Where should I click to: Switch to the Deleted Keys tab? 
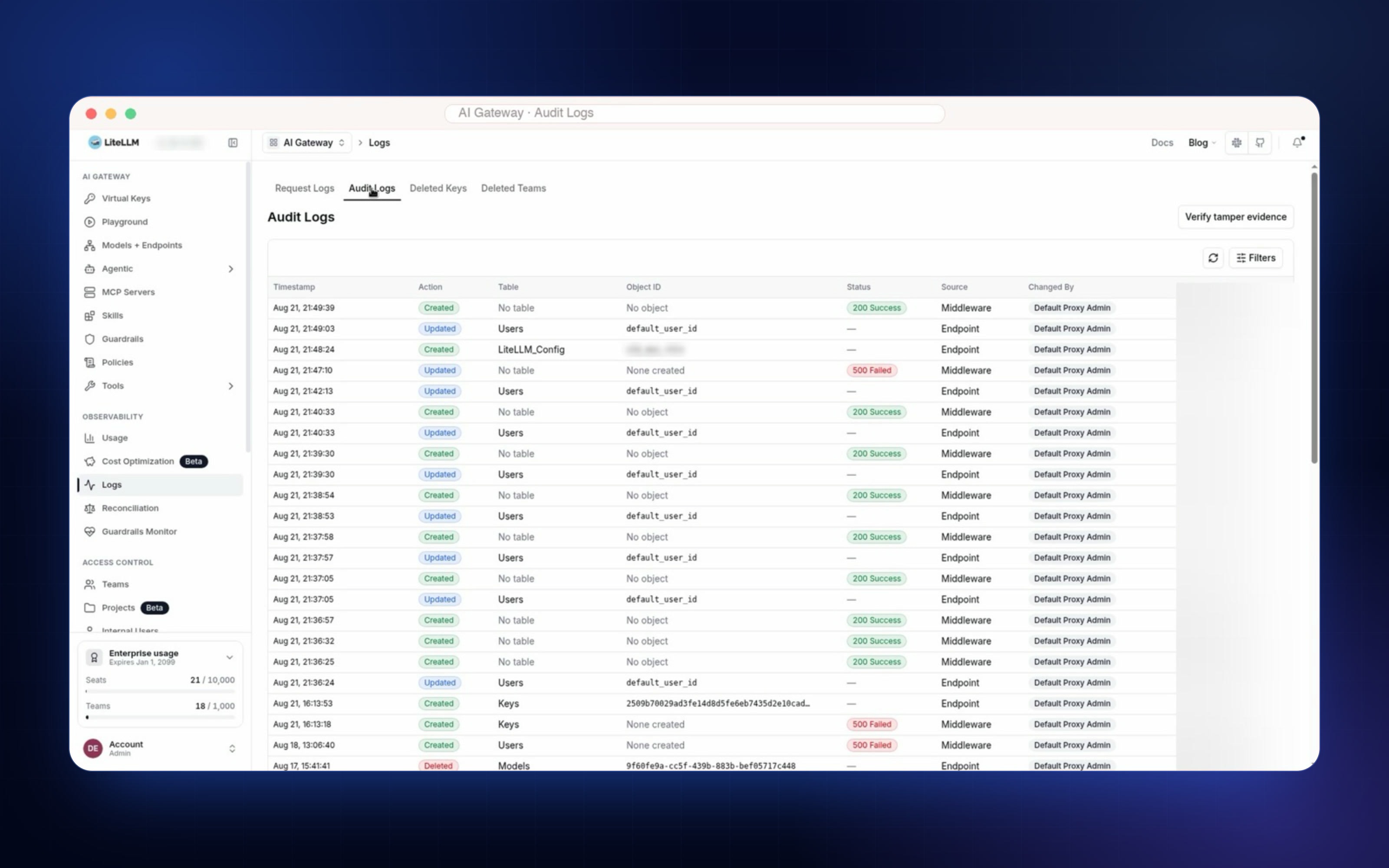(x=438, y=188)
